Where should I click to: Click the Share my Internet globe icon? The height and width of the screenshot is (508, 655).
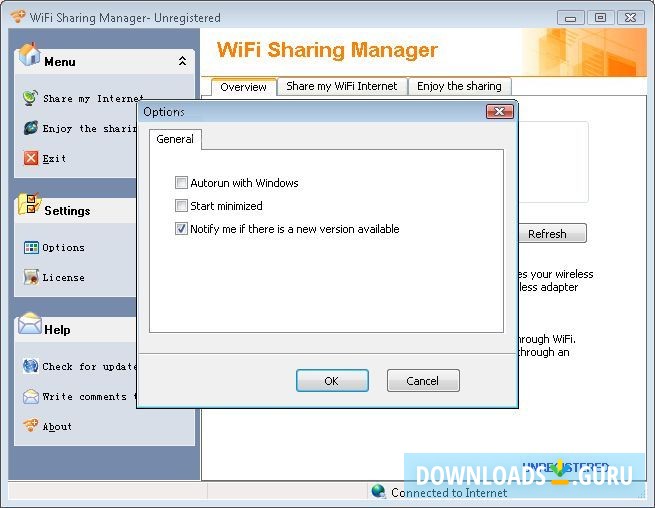[30, 98]
